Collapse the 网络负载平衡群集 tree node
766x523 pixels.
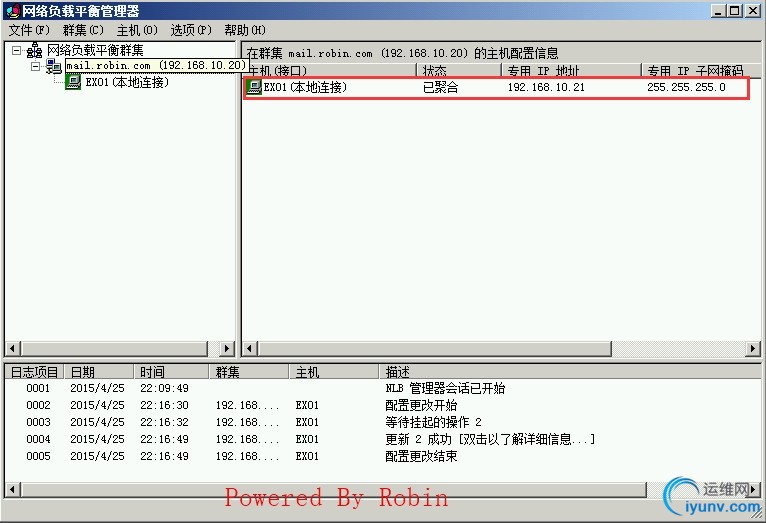[x=17, y=50]
